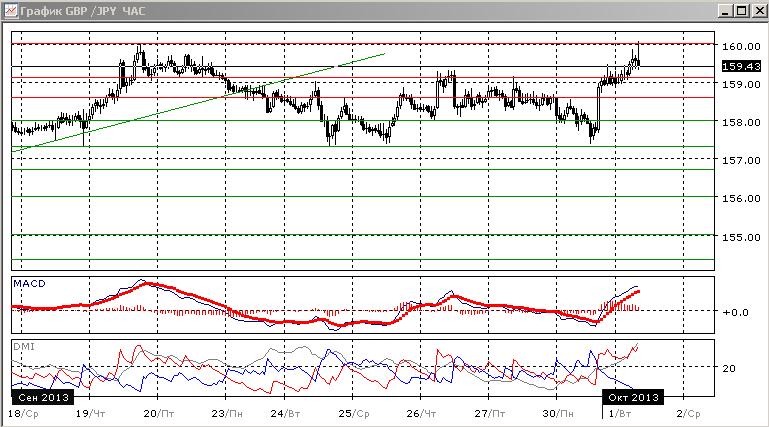Click the 1/Вт date label

(619, 414)
